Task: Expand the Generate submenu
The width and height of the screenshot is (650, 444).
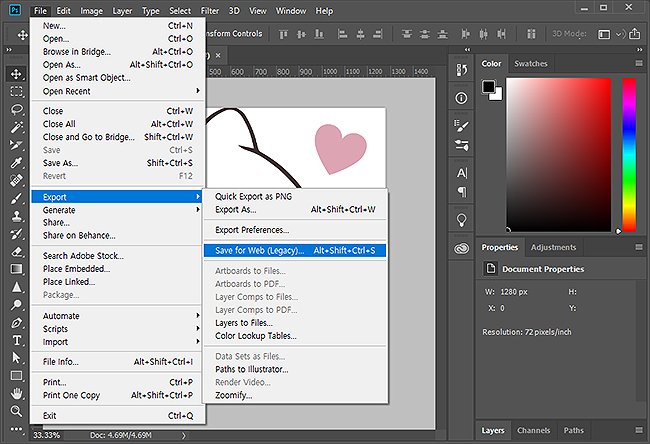Action: [118, 210]
